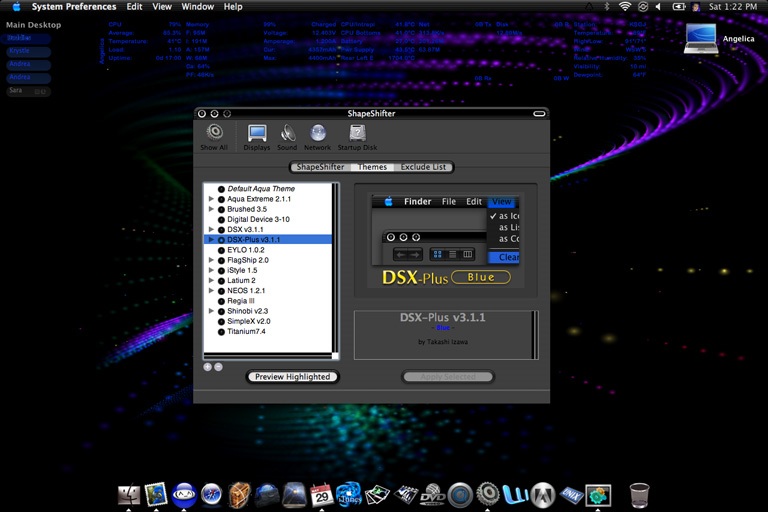Open the Edit menu
Image resolution: width=768 pixels, height=512 pixels.
coord(134,6)
